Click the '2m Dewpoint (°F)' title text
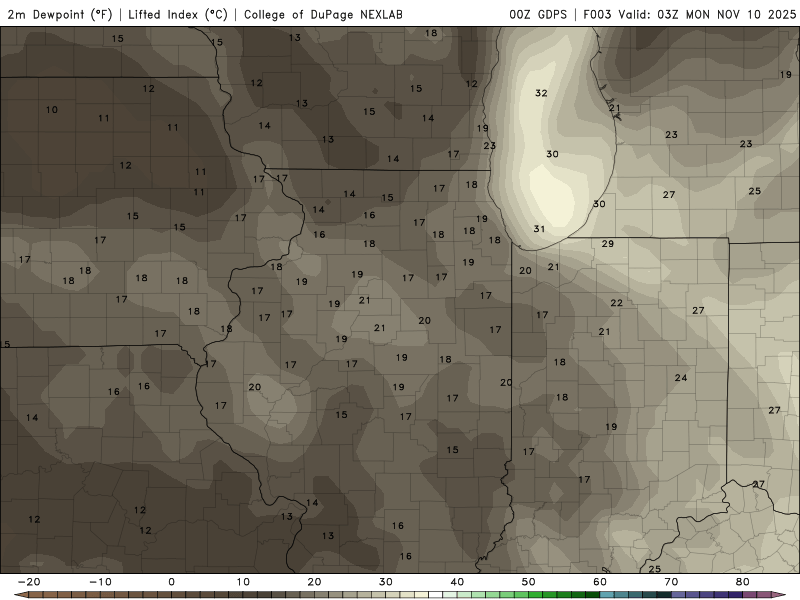 point(60,14)
